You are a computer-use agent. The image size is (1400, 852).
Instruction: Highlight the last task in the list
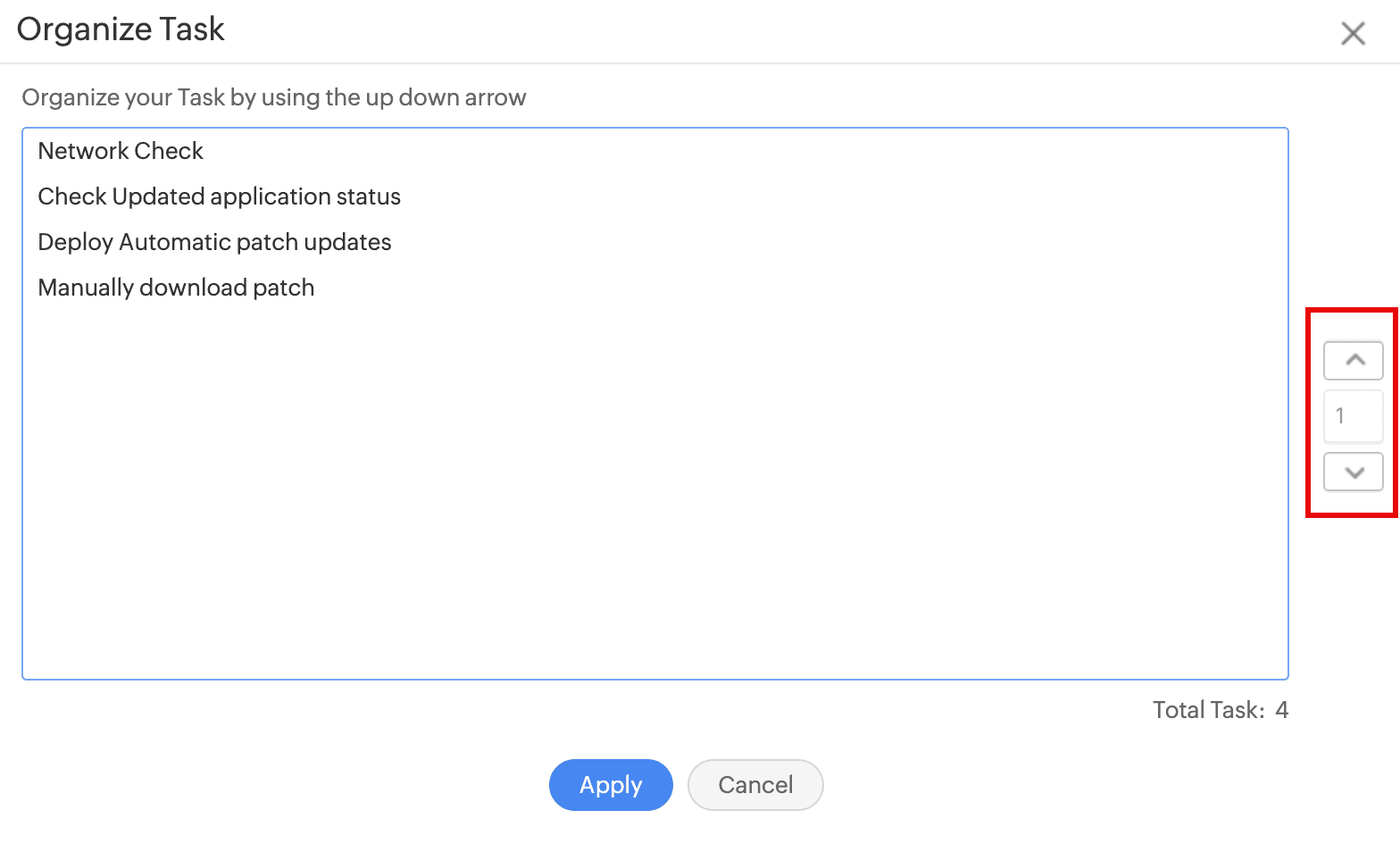click(176, 288)
